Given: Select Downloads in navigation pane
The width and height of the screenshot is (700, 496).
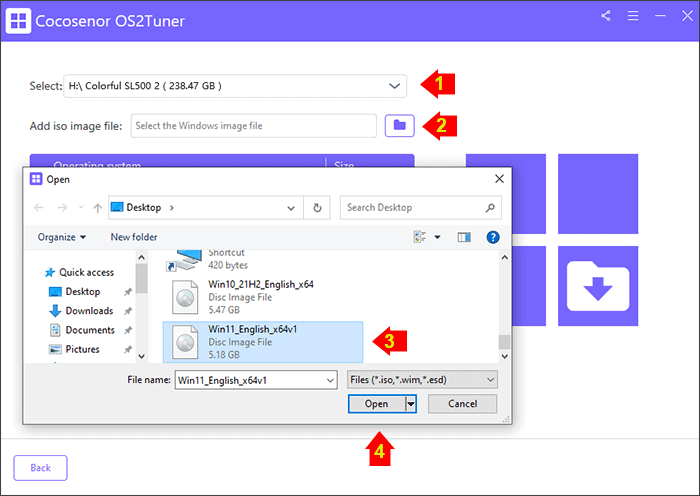Looking at the screenshot, I should coord(81,311).
